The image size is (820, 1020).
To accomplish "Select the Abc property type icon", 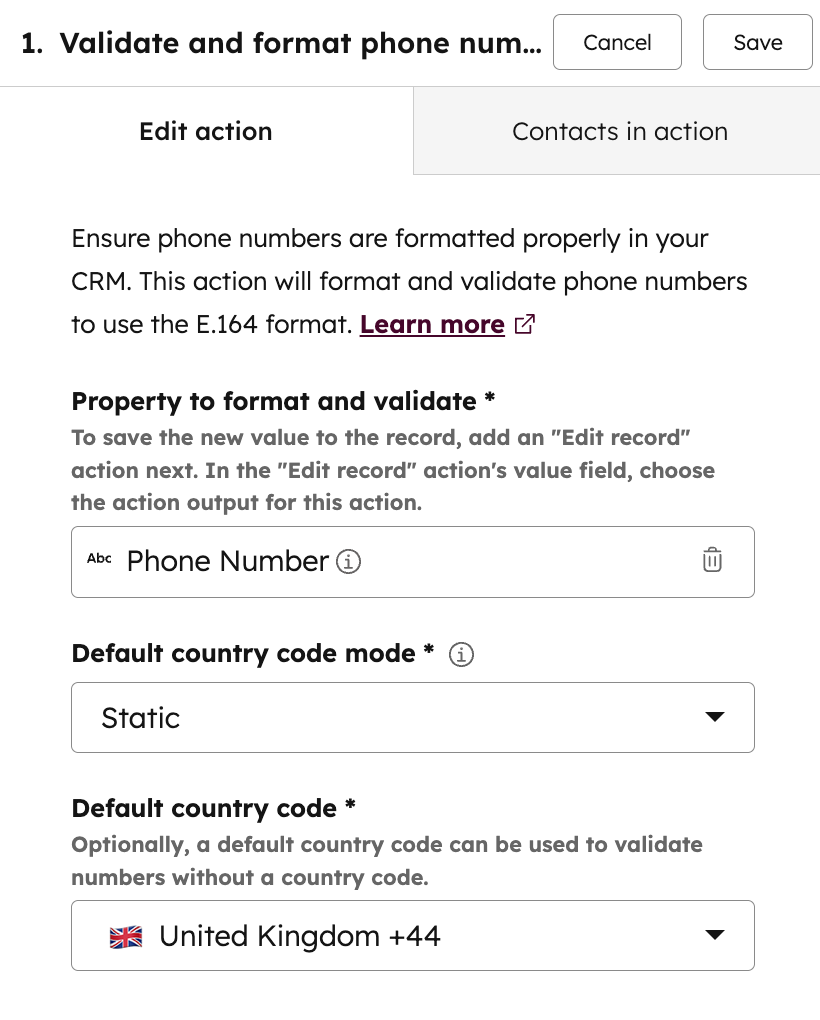I will coord(99,560).
